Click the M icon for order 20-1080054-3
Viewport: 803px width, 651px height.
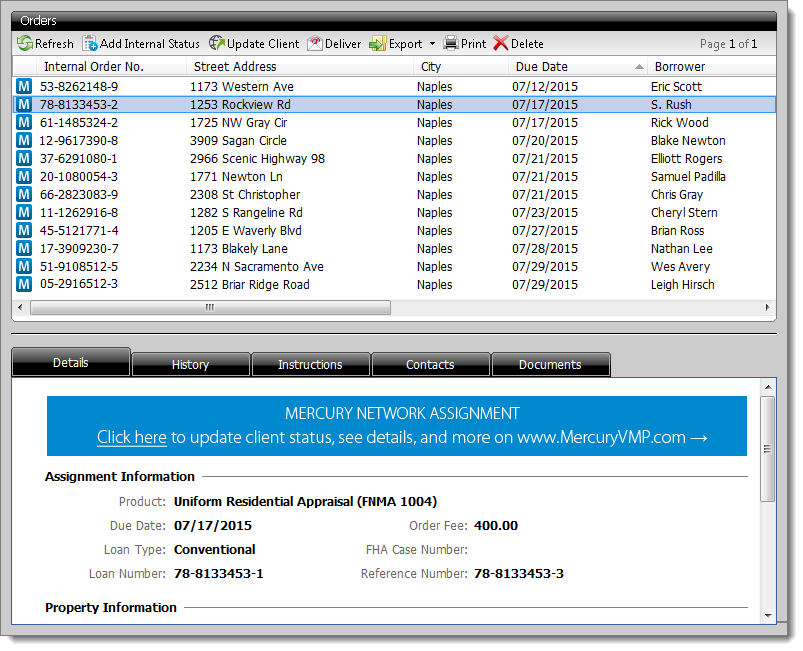[x=24, y=176]
